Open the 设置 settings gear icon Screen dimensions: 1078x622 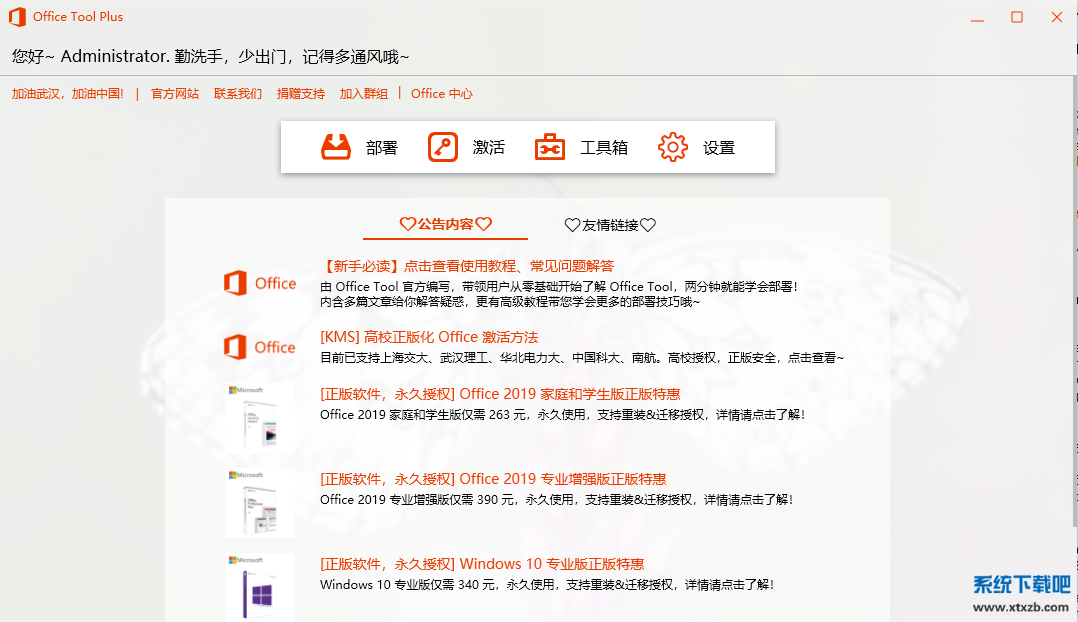pyautogui.click(x=672, y=147)
